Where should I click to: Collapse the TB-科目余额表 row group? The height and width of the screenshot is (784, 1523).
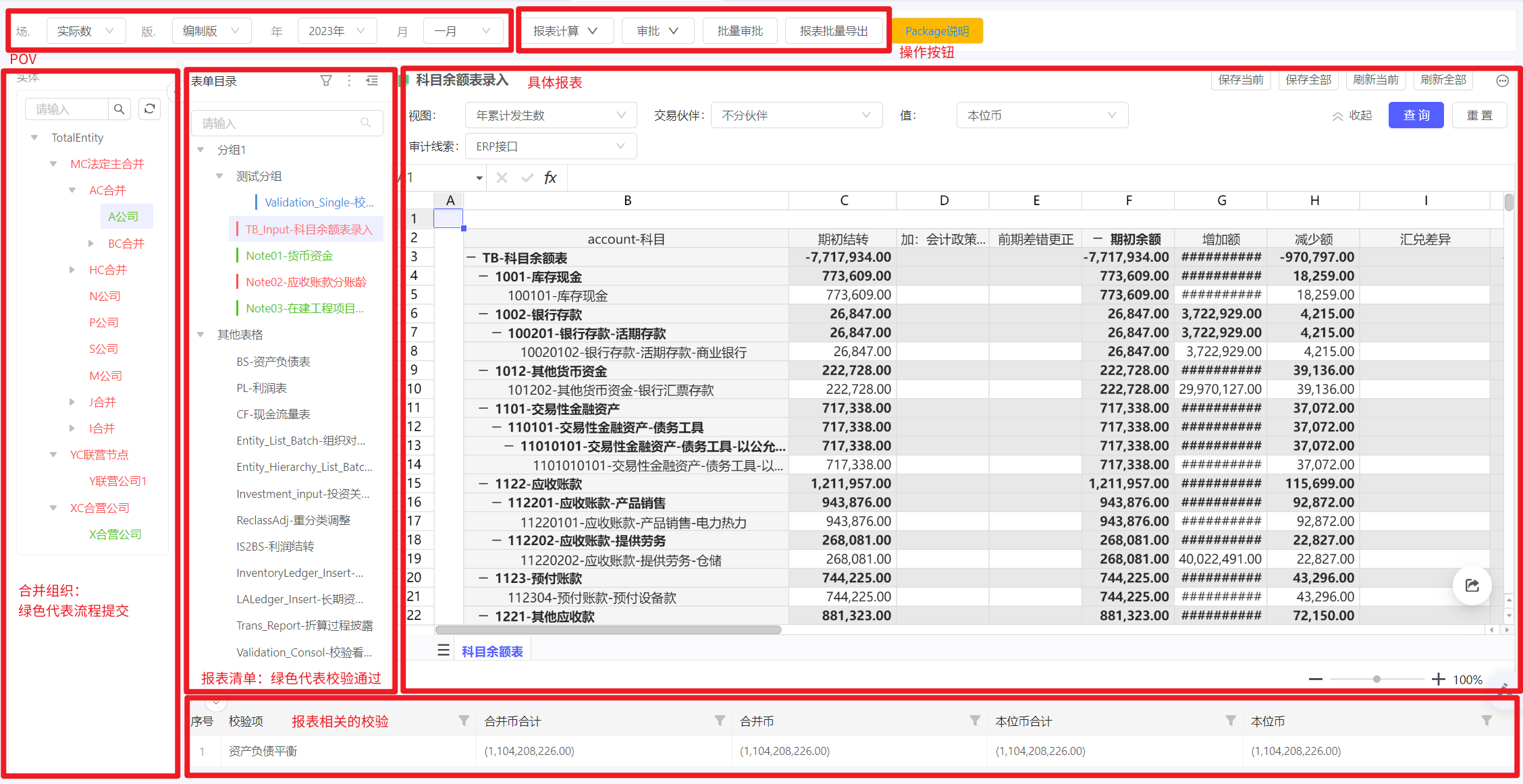tap(471, 258)
